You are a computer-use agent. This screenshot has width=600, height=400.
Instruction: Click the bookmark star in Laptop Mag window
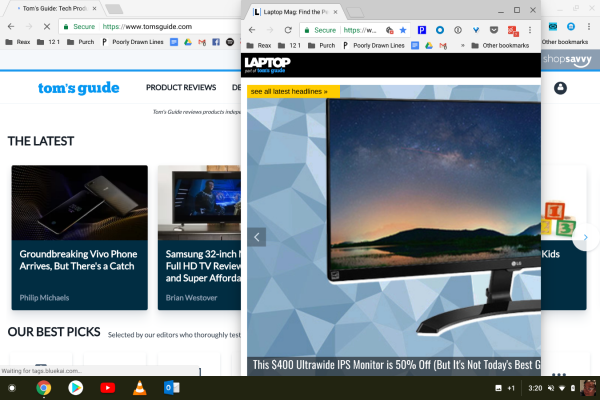pyautogui.click(x=403, y=30)
